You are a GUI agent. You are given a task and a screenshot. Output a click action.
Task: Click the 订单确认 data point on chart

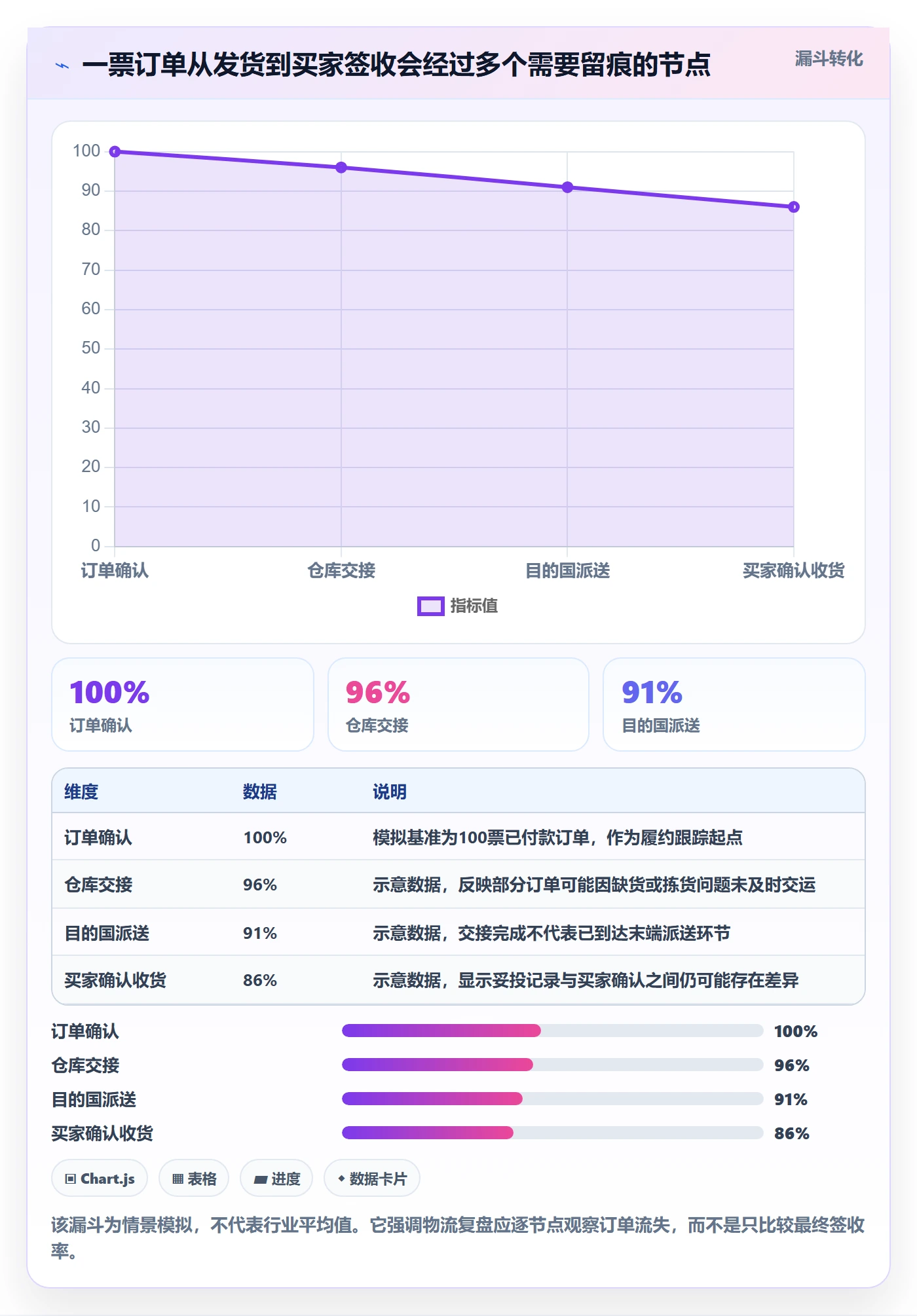pyautogui.click(x=115, y=152)
